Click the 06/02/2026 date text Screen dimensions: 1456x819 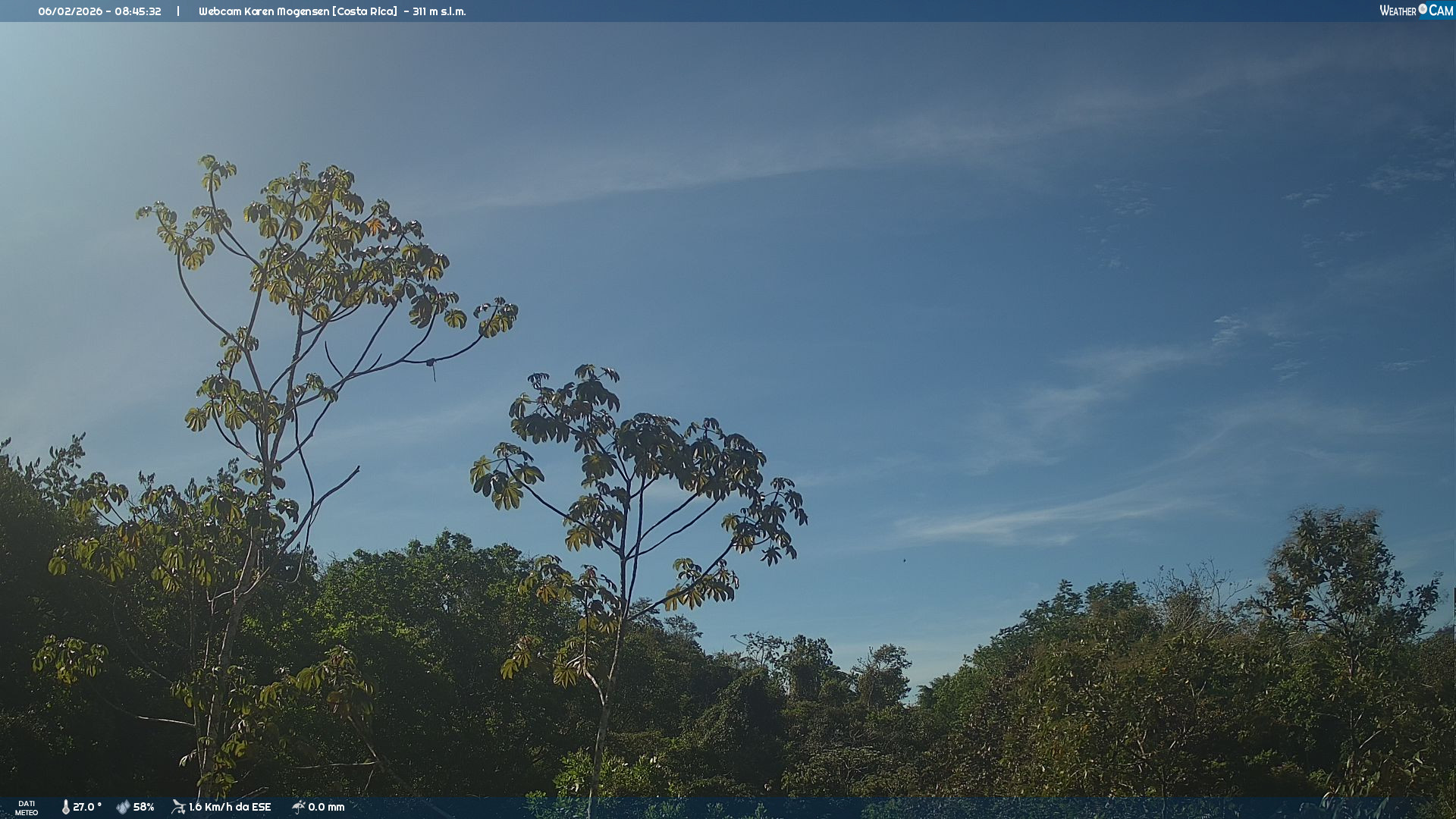coord(71,11)
